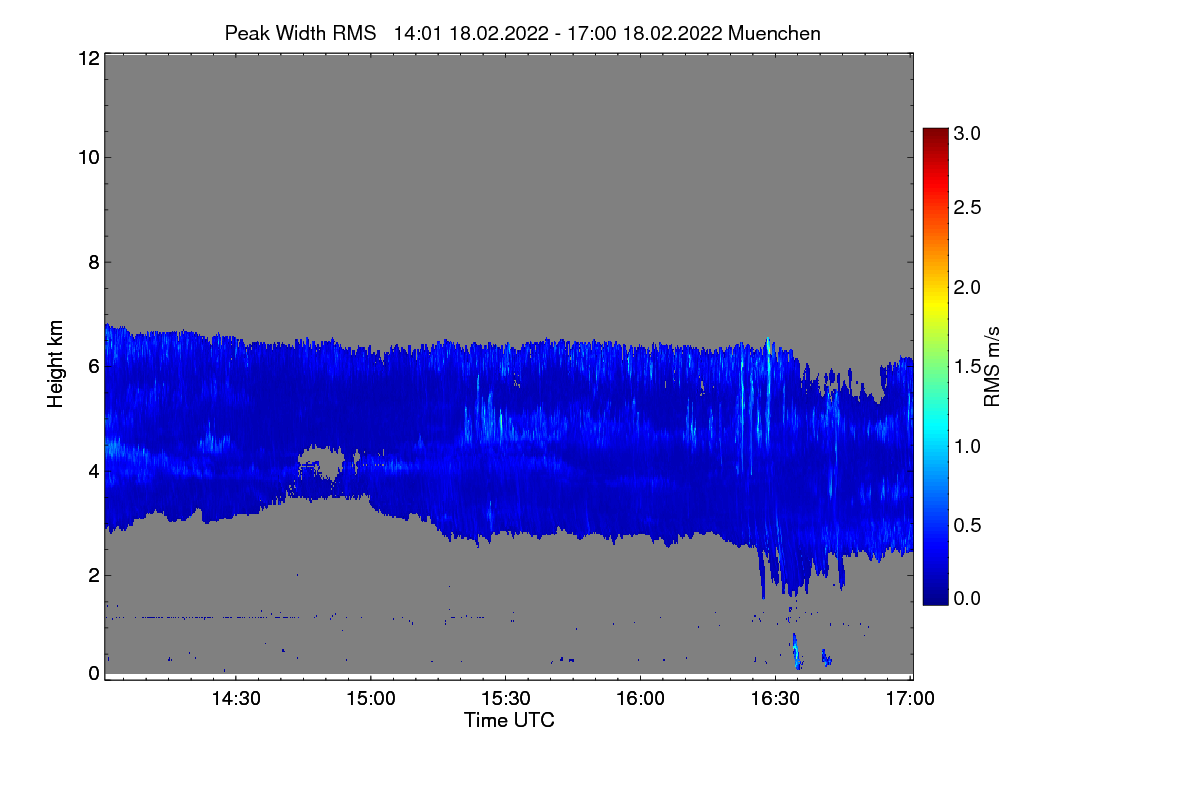The width and height of the screenshot is (1200, 800).
Task: Click the 16:00 time tick label
Action: click(x=640, y=698)
